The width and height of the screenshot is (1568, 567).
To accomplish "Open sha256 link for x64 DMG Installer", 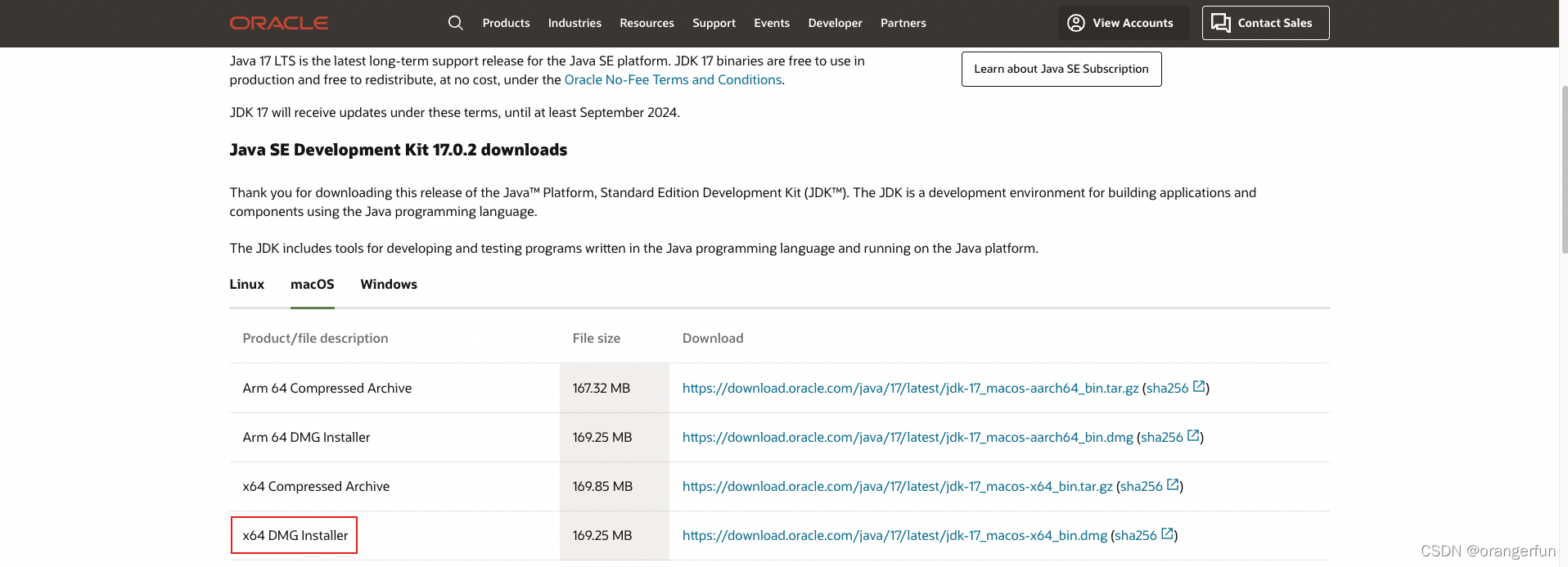I will (x=1136, y=535).
